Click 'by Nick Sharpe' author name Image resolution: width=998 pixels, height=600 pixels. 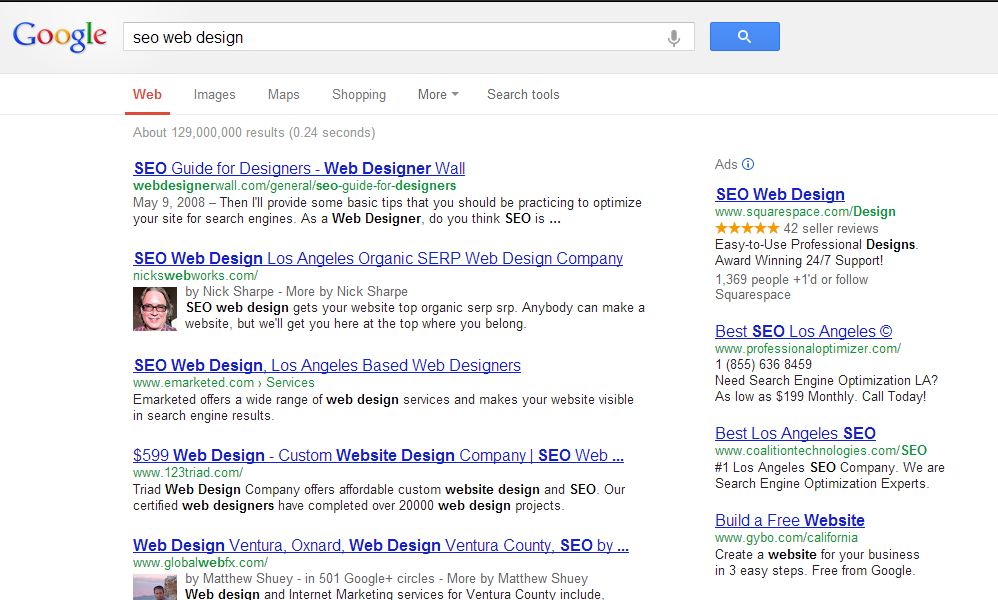[x=229, y=291]
